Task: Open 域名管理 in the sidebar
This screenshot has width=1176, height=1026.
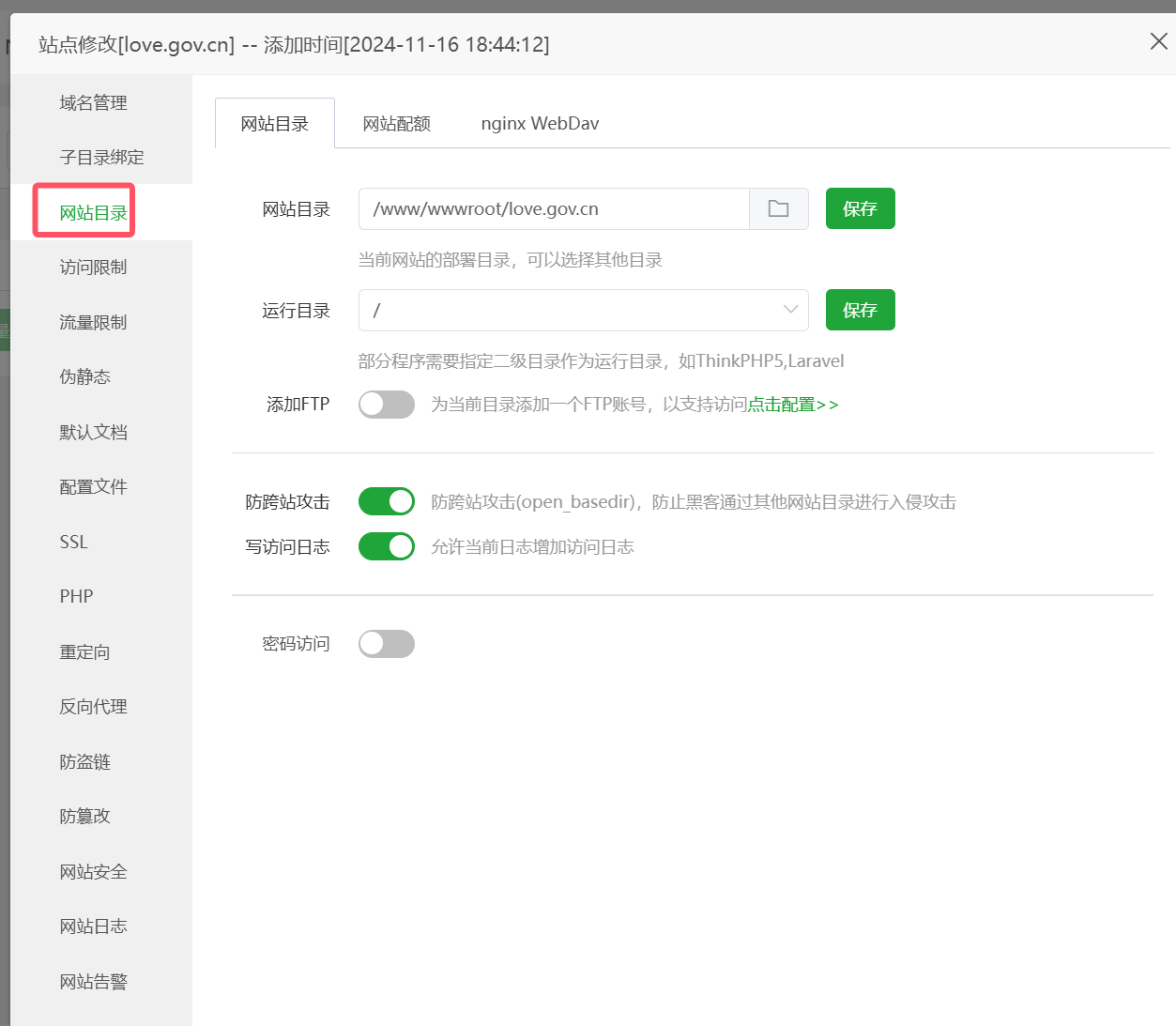Action: coord(93,103)
